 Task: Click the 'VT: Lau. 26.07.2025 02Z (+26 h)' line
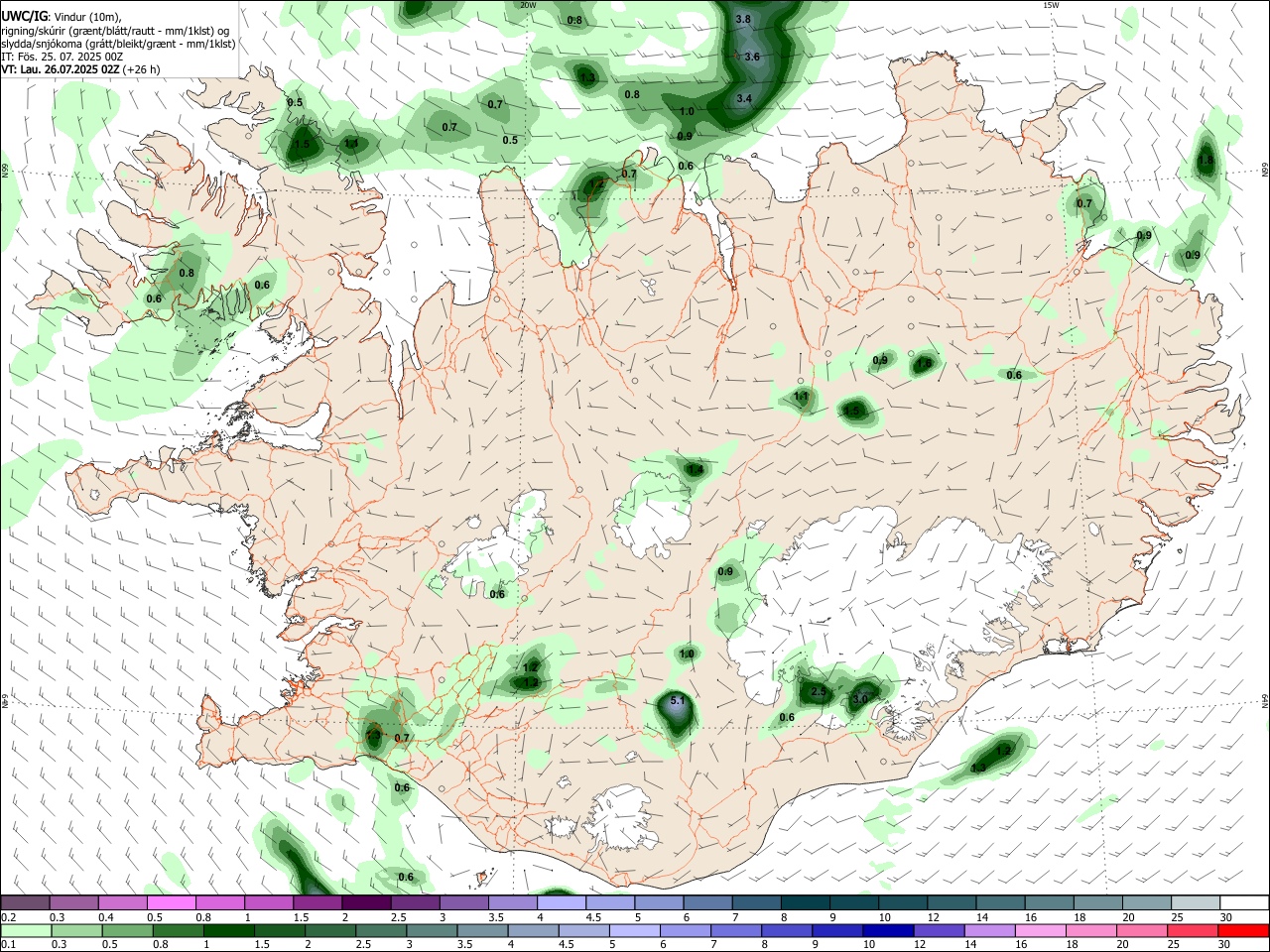[x=81, y=69]
